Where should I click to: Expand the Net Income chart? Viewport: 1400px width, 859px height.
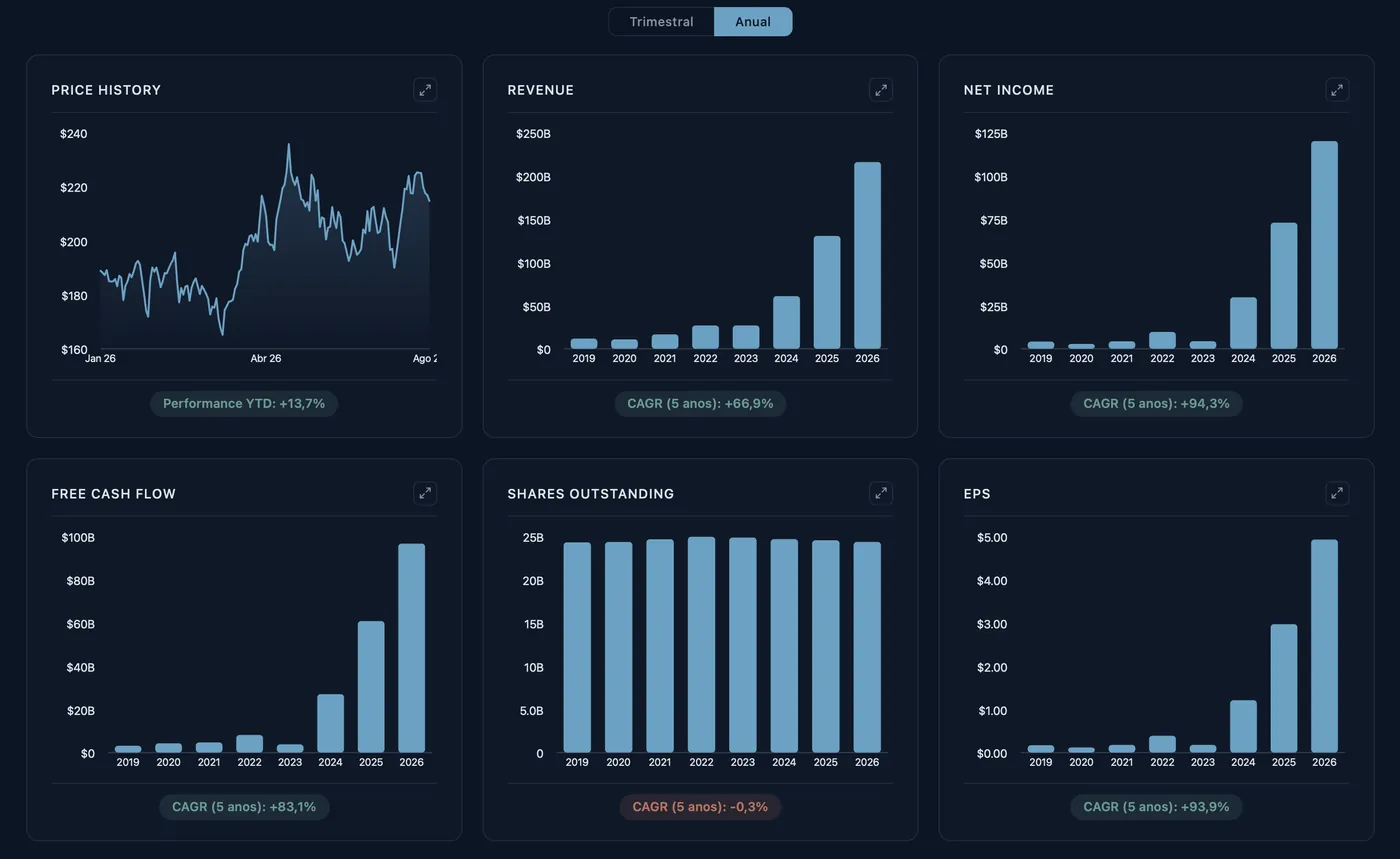[1337, 90]
